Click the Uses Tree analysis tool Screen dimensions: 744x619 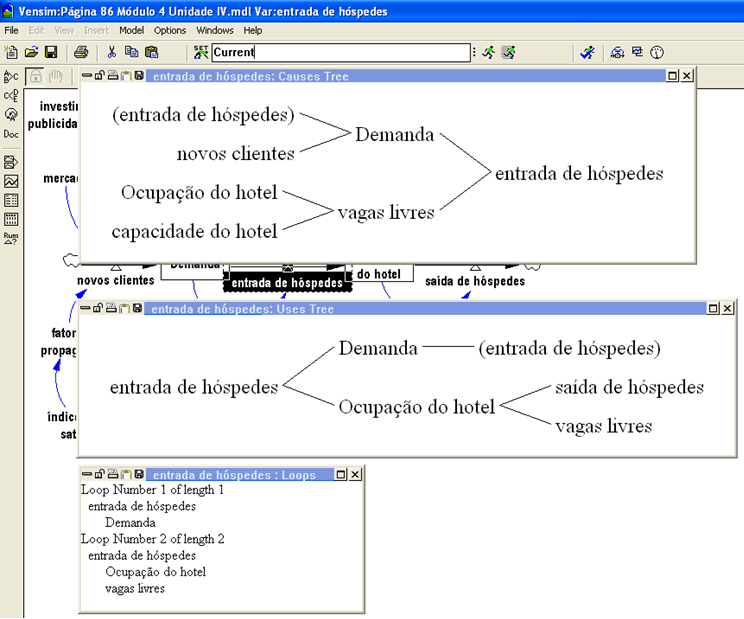(x=11, y=95)
